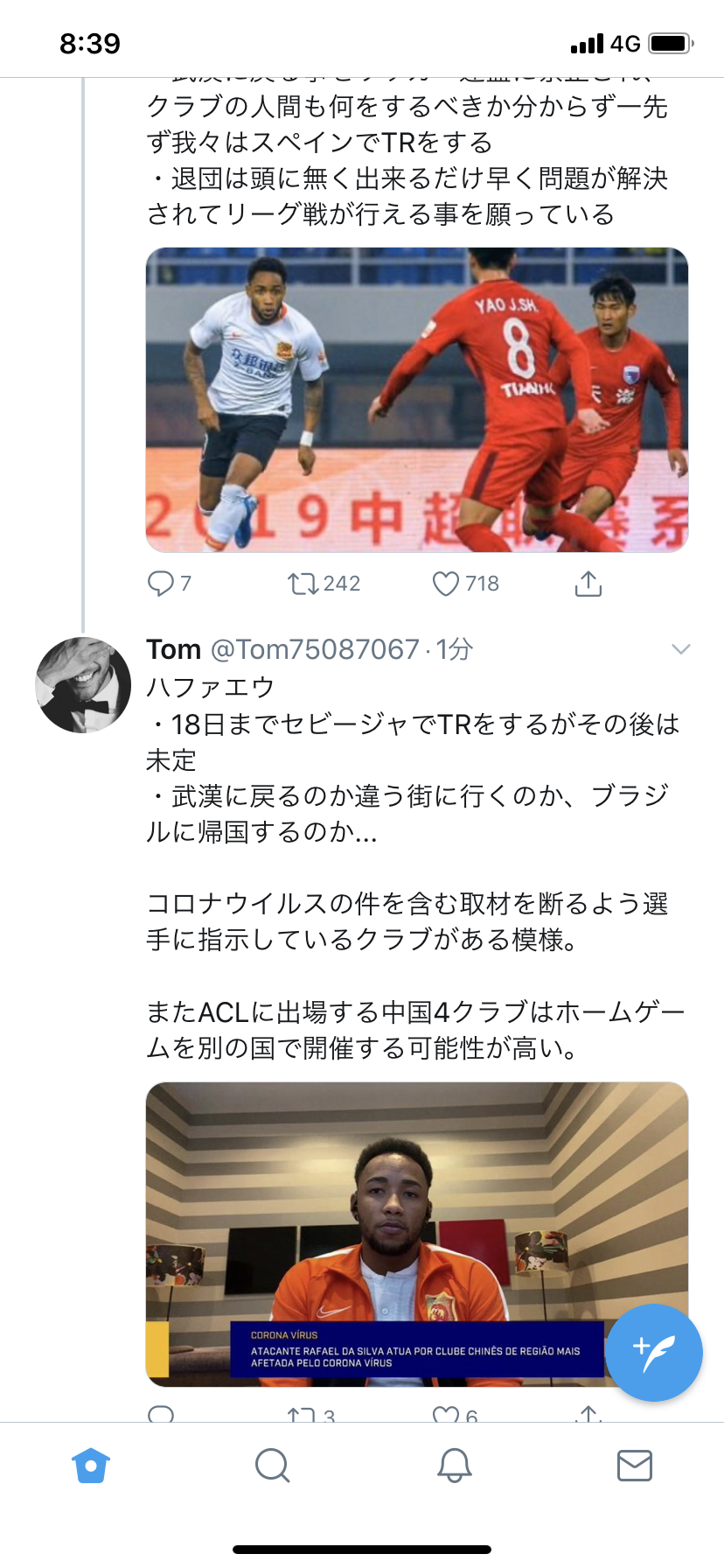Viewport: 724px width, 1568px height.
Task: Share Tom's tweet via the share icon
Action: coord(588,1413)
